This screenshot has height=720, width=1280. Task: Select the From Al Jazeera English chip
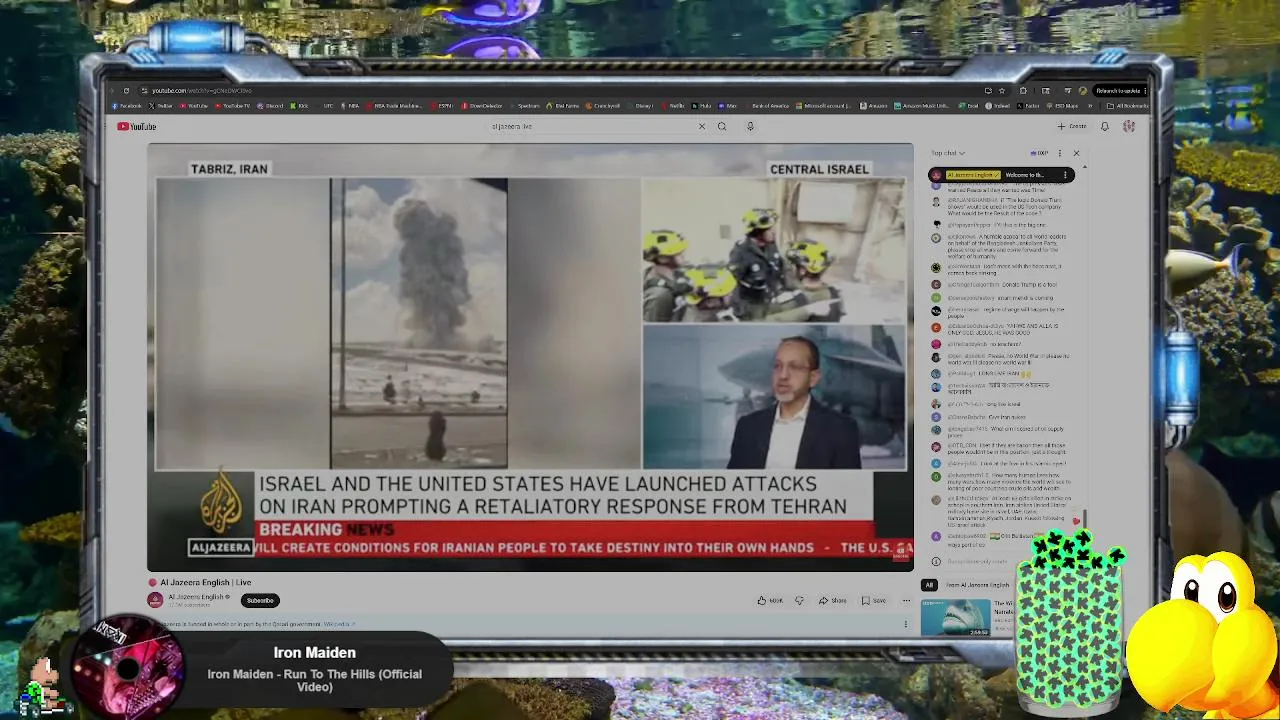[x=978, y=585]
